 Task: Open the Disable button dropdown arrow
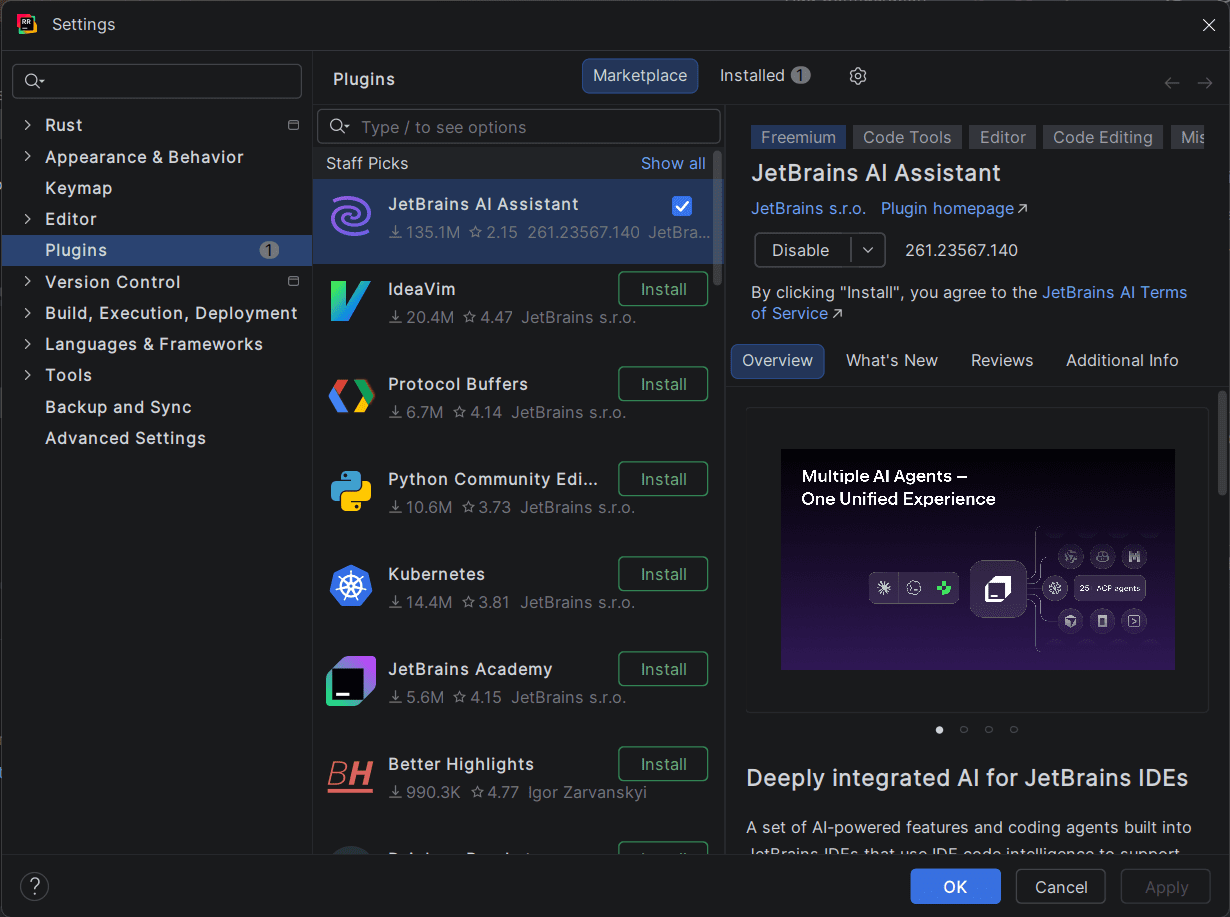868,250
